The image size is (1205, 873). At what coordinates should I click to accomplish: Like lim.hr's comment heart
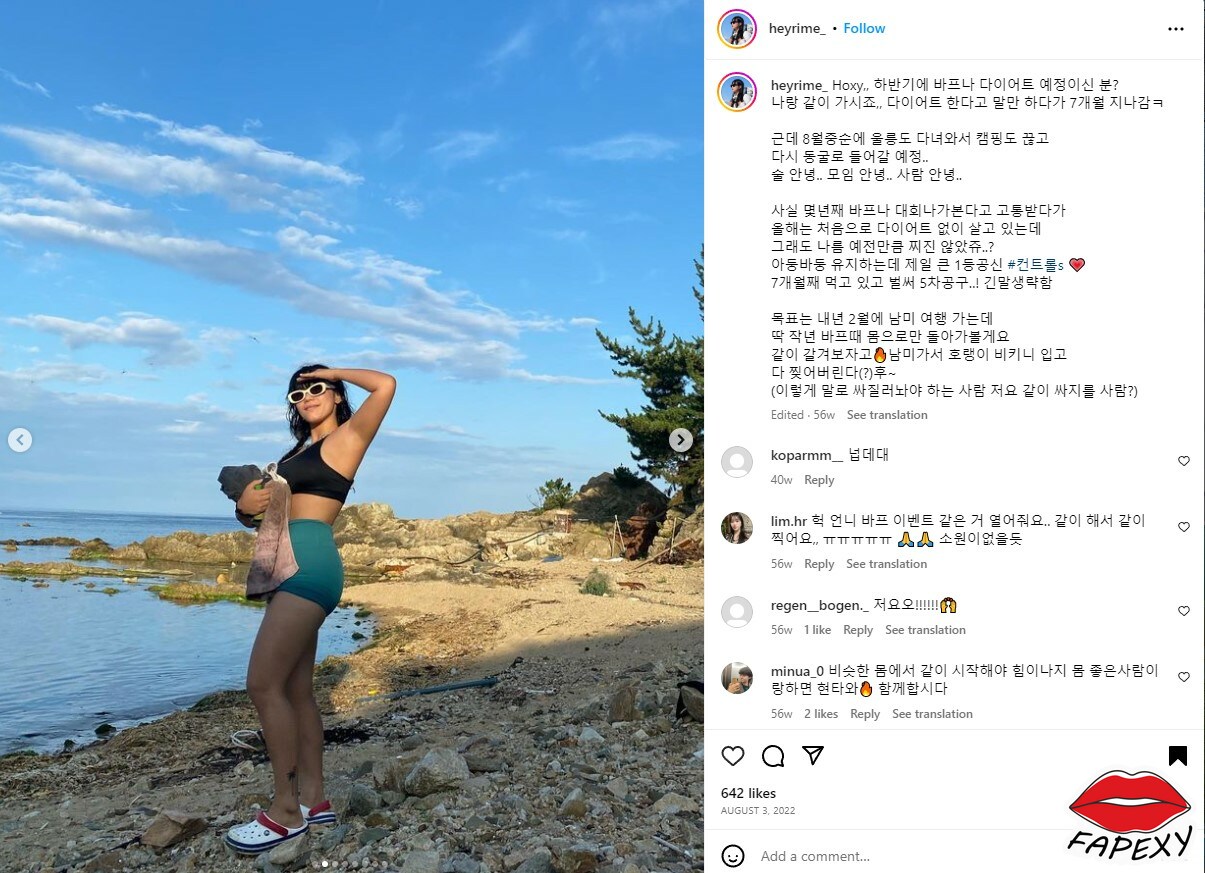[1184, 527]
